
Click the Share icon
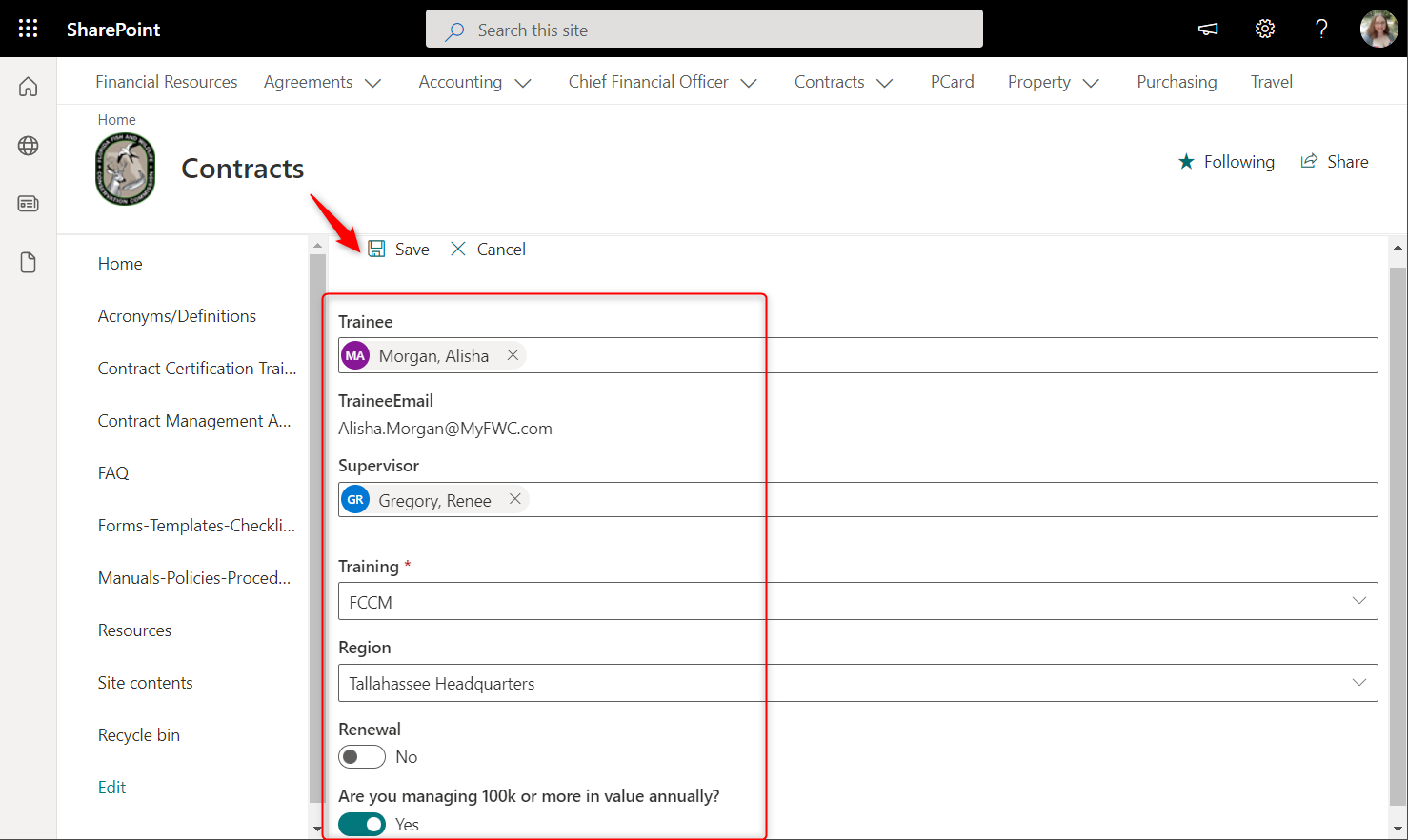click(x=1335, y=161)
